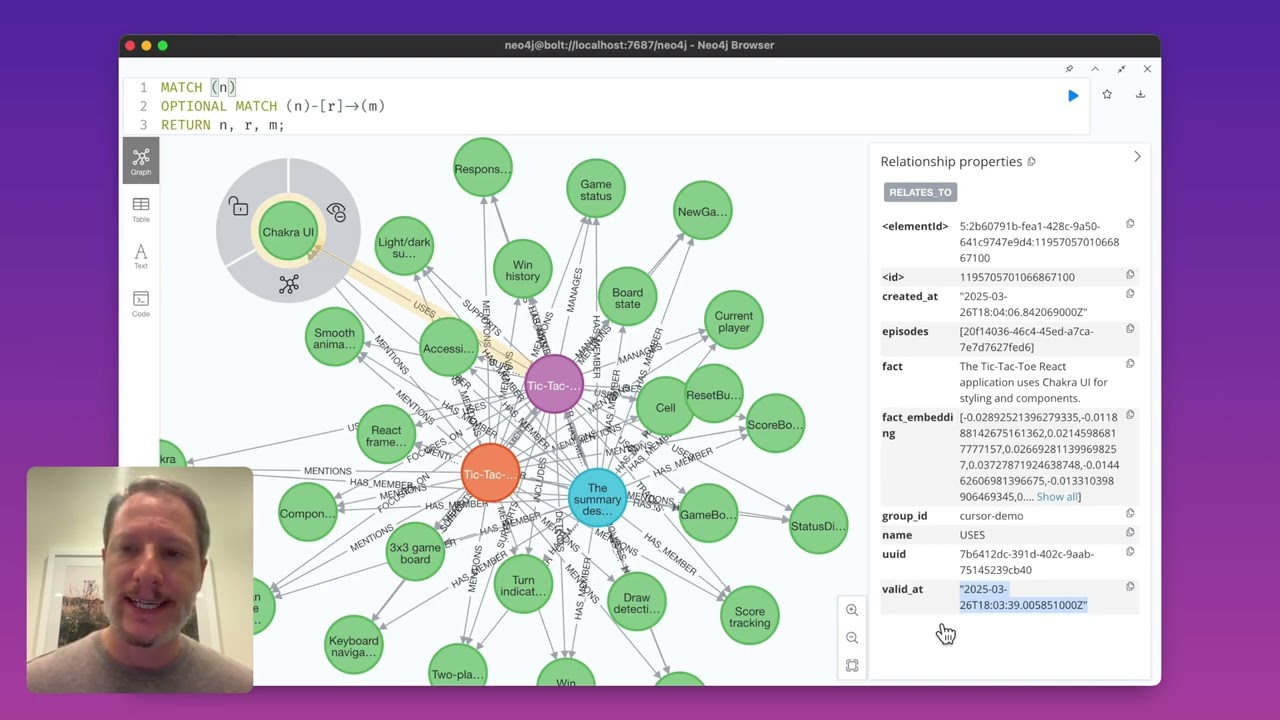Select the pink Tic-Tac node
1280x720 pixels.
click(x=554, y=385)
